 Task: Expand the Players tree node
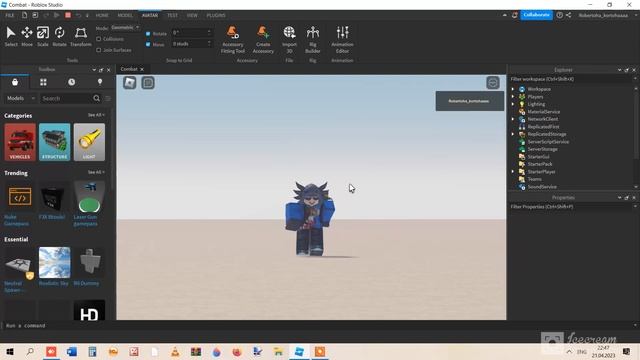point(513,97)
